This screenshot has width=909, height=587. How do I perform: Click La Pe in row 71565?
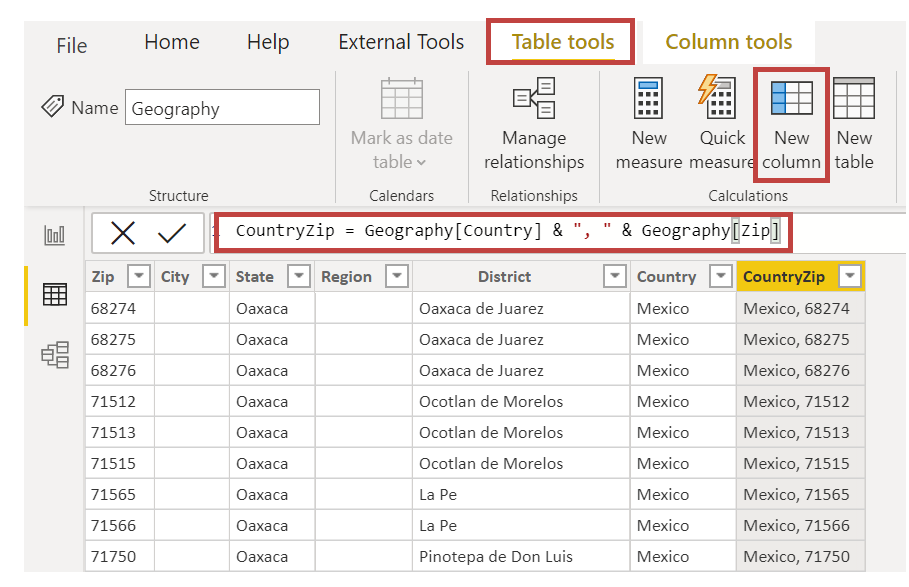521,494
